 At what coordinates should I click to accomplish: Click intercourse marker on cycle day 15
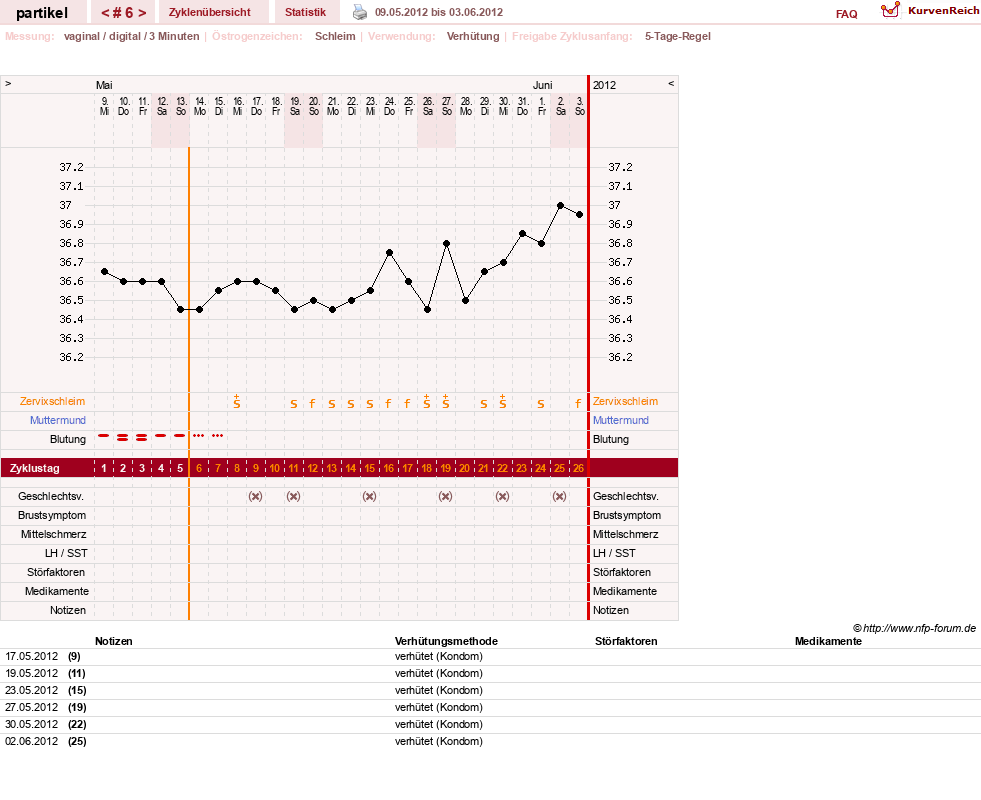(370, 496)
